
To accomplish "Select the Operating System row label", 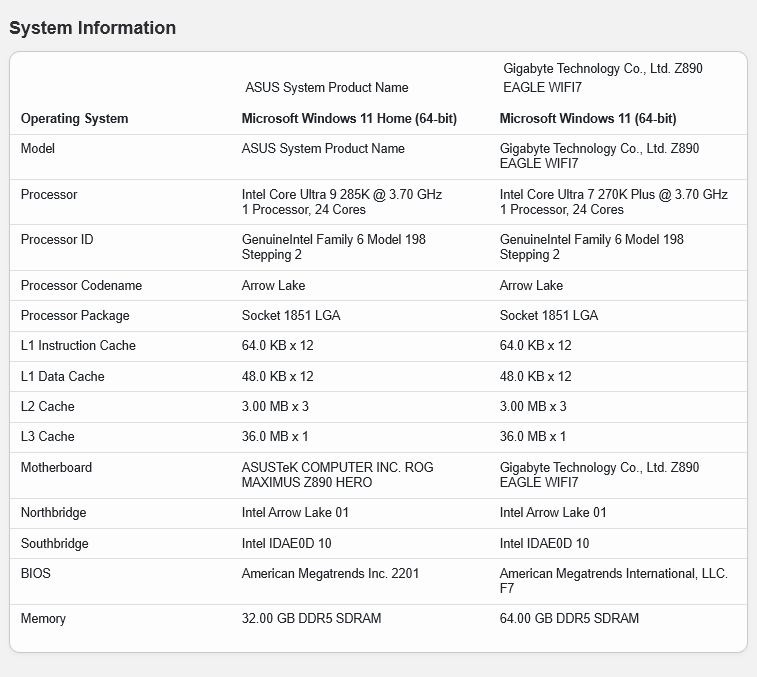I will [x=74, y=118].
